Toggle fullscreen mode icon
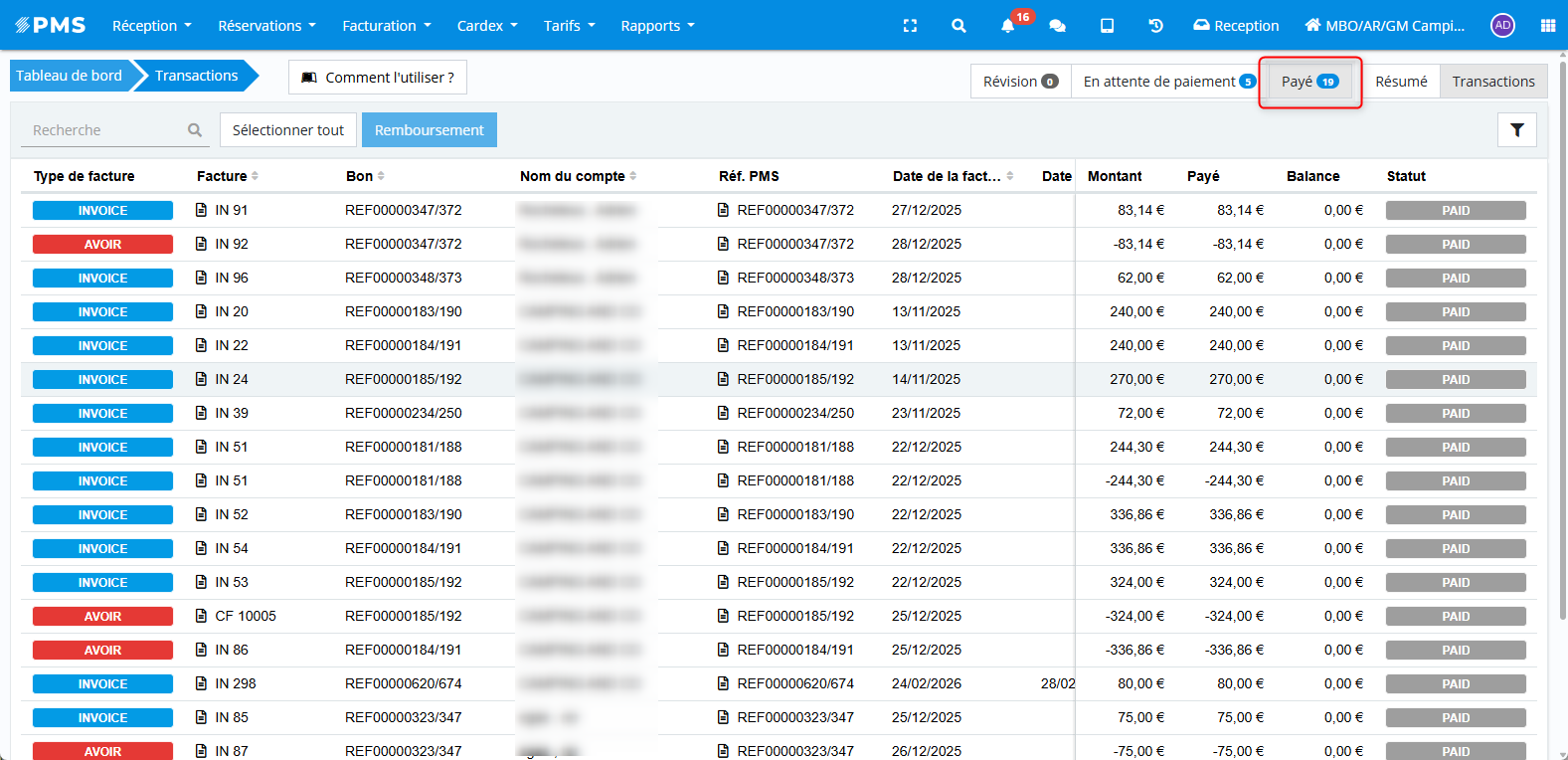The height and width of the screenshot is (760, 1568). 910,26
